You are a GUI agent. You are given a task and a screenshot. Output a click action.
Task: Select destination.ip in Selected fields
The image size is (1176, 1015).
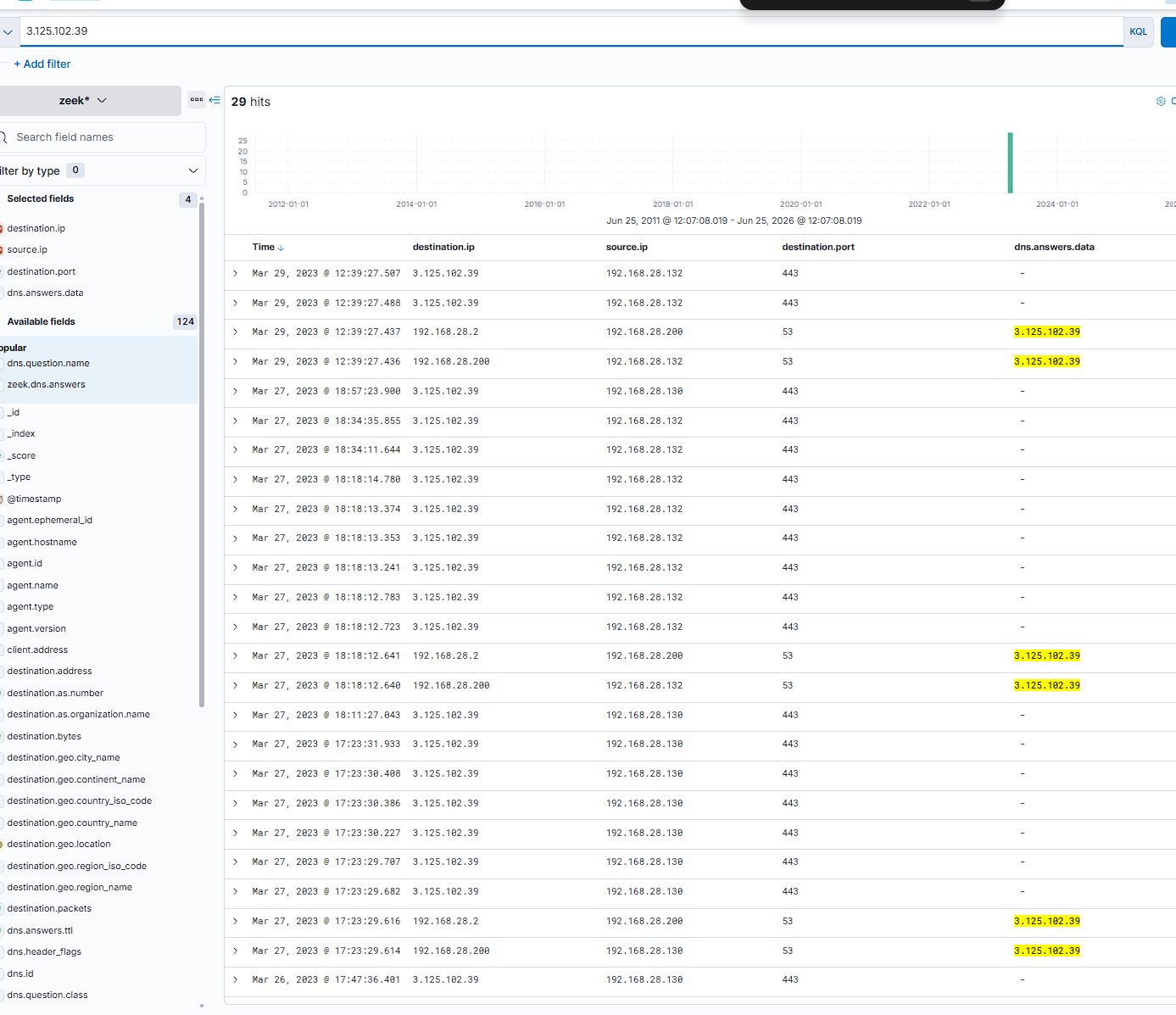tap(36, 228)
